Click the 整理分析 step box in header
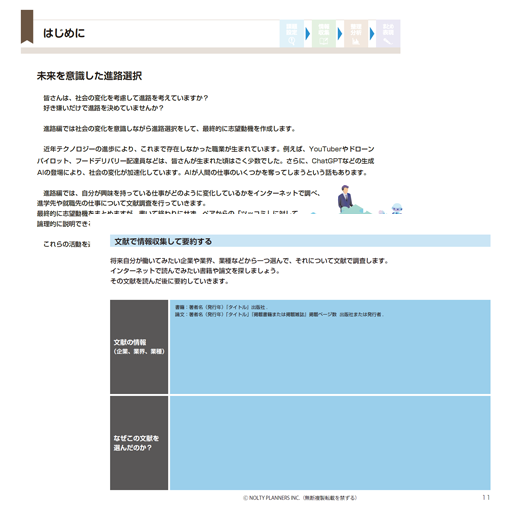Viewport: 510px width, 510px height. 356,34
